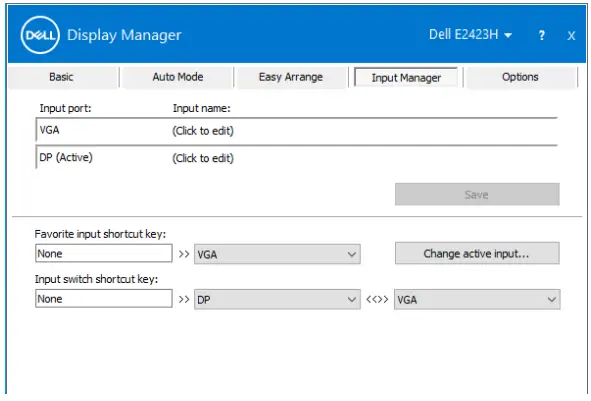Click Change active input button
Viewport: 591px width, 401px height.
pos(477,254)
